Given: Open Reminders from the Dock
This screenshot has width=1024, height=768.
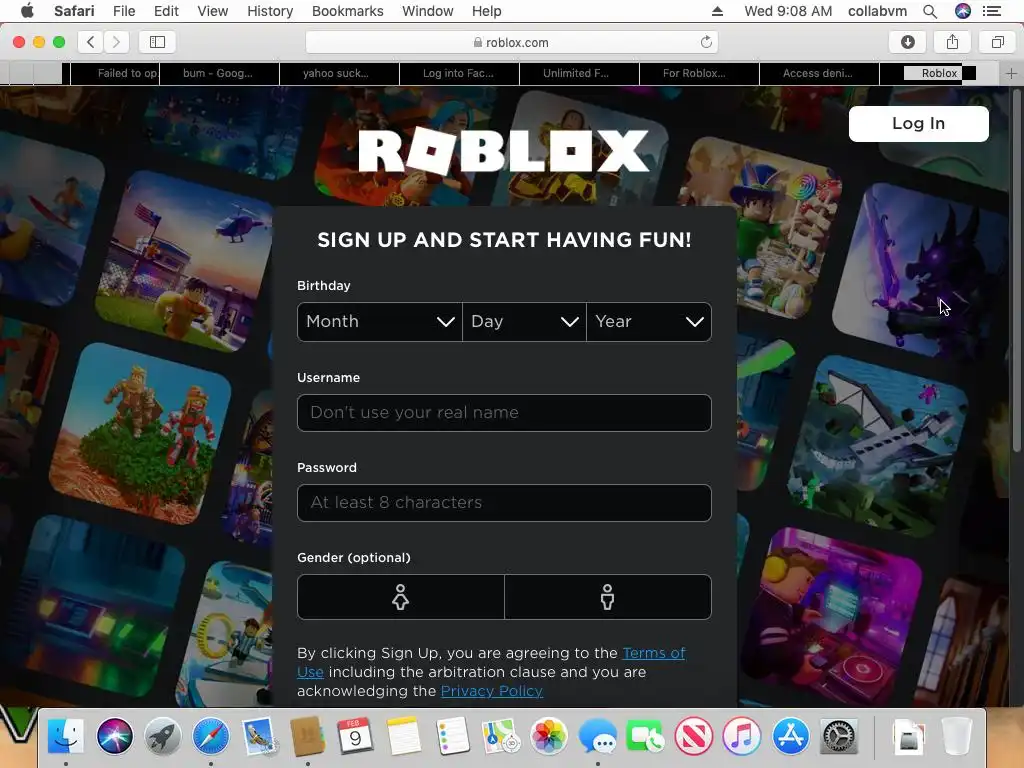Looking at the screenshot, I should coord(452,736).
